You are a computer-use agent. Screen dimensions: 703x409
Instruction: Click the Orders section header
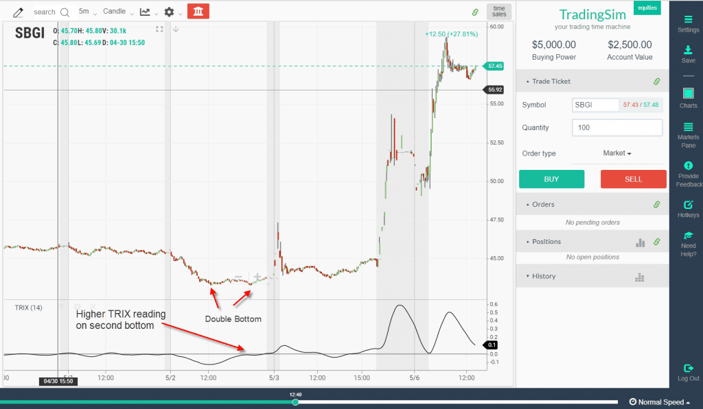[x=543, y=204]
